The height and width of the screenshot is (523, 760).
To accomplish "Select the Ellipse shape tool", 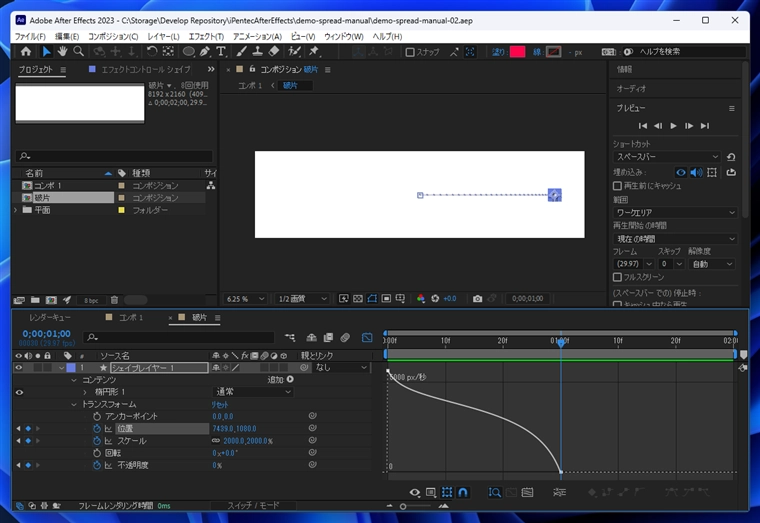I will pos(188,51).
